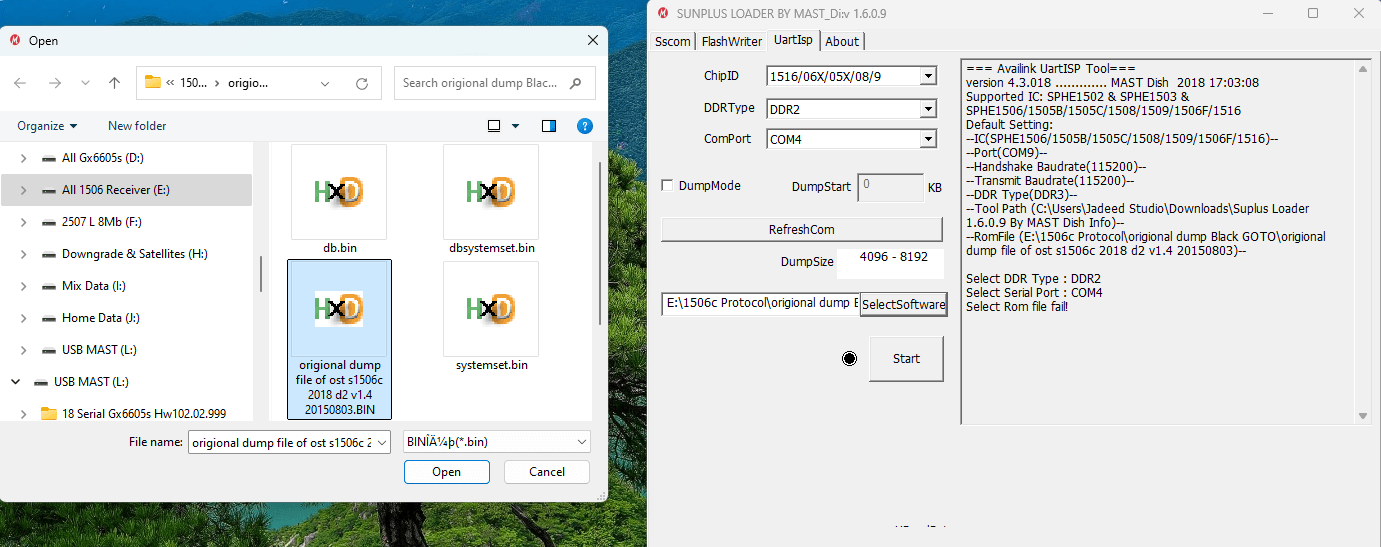Click the New folder button
Image resolution: width=1381 pixels, height=547 pixels.
[137, 126]
